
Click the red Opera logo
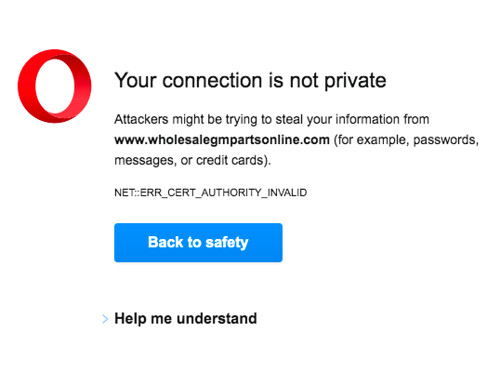(55, 86)
